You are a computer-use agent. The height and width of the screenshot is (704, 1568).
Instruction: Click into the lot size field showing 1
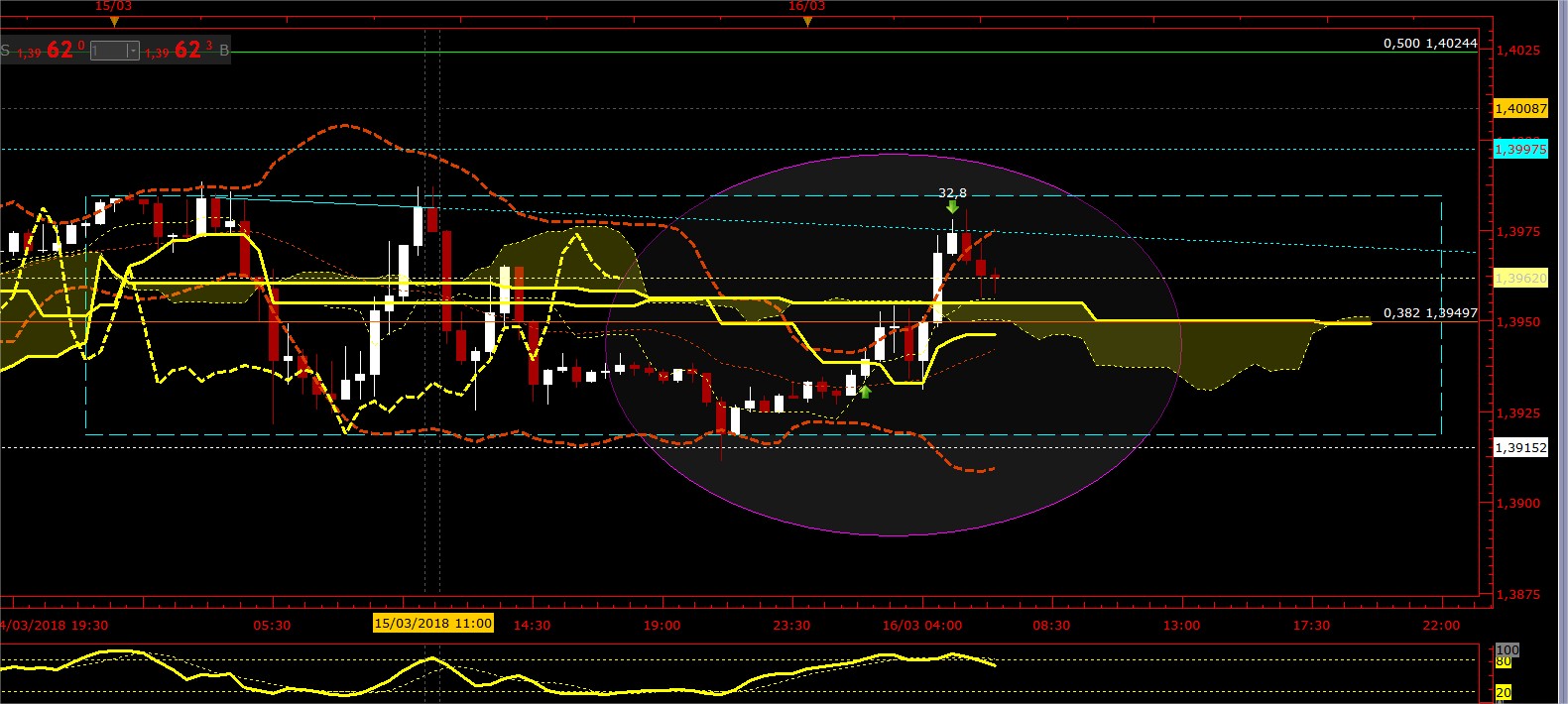point(108,51)
